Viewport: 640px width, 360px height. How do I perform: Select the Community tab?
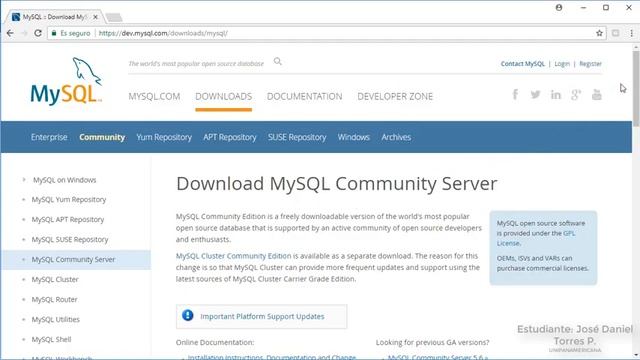tap(102, 137)
